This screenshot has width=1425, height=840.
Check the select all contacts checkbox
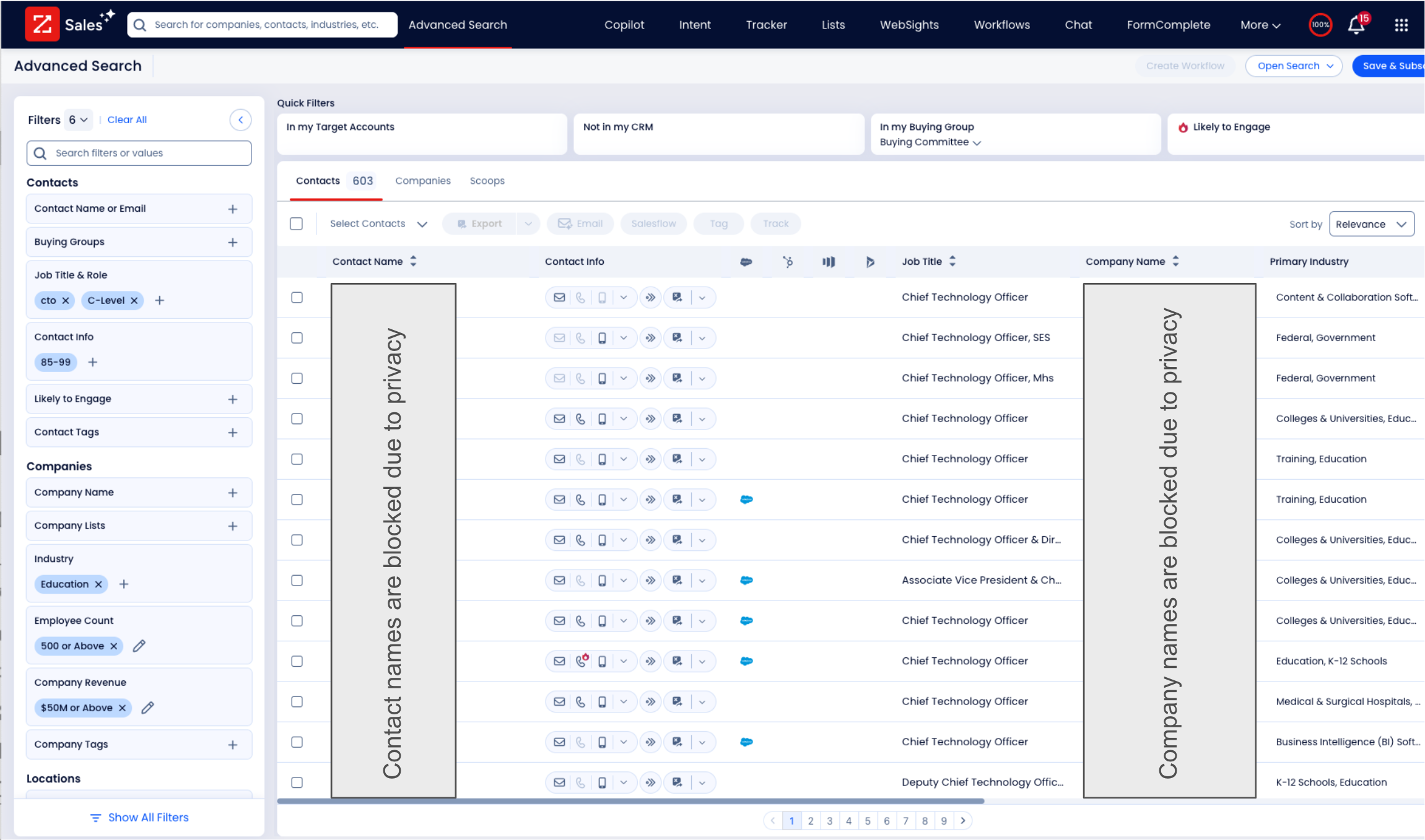[296, 223]
